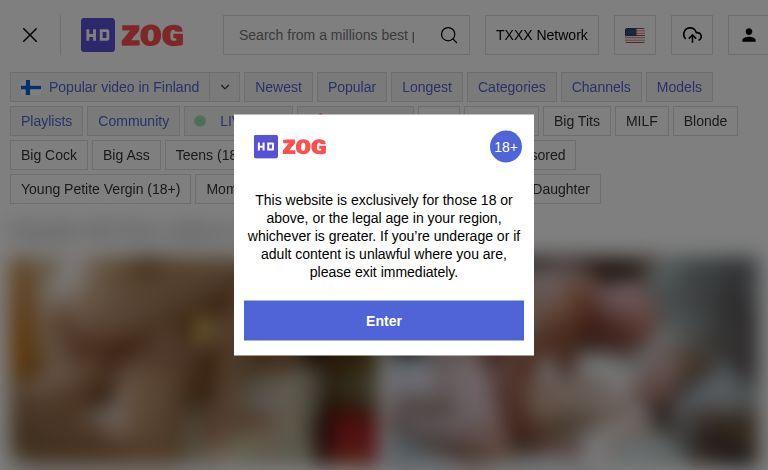This screenshot has height=470, width=768.
Task: Select Popular video in Finland
Action: (x=110, y=87)
